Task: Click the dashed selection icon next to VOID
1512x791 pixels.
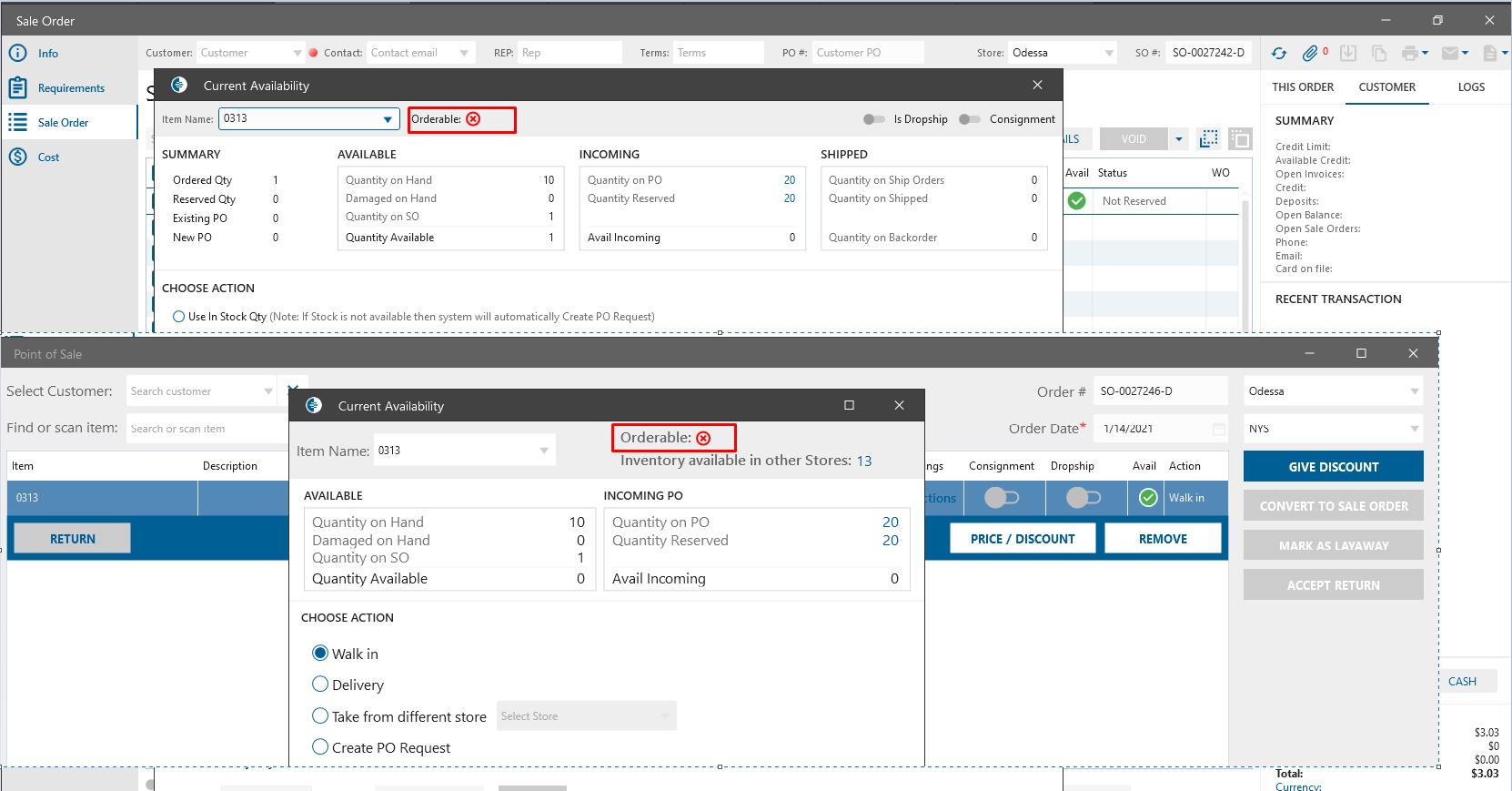Action: coord(1209,139)
